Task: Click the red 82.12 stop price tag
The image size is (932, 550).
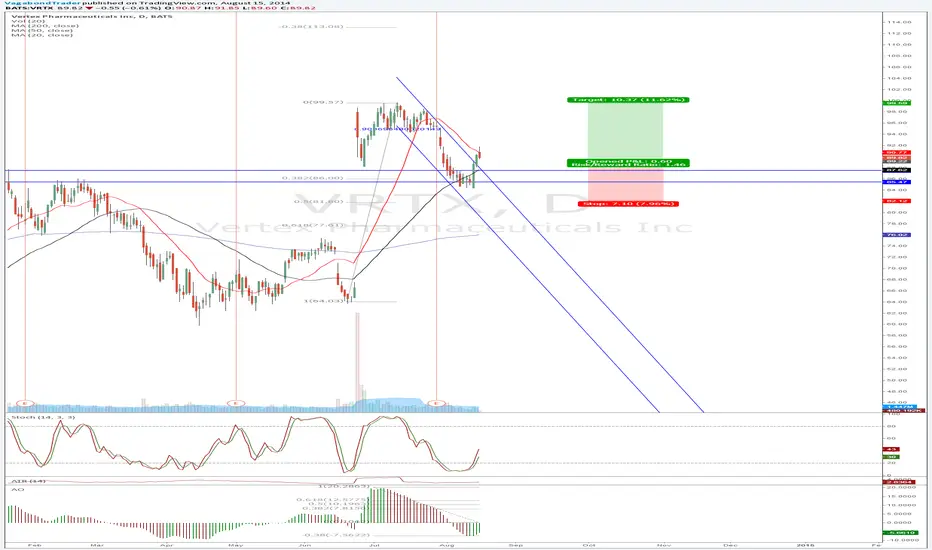Action: pyautogui.click(x=896, y=201)
